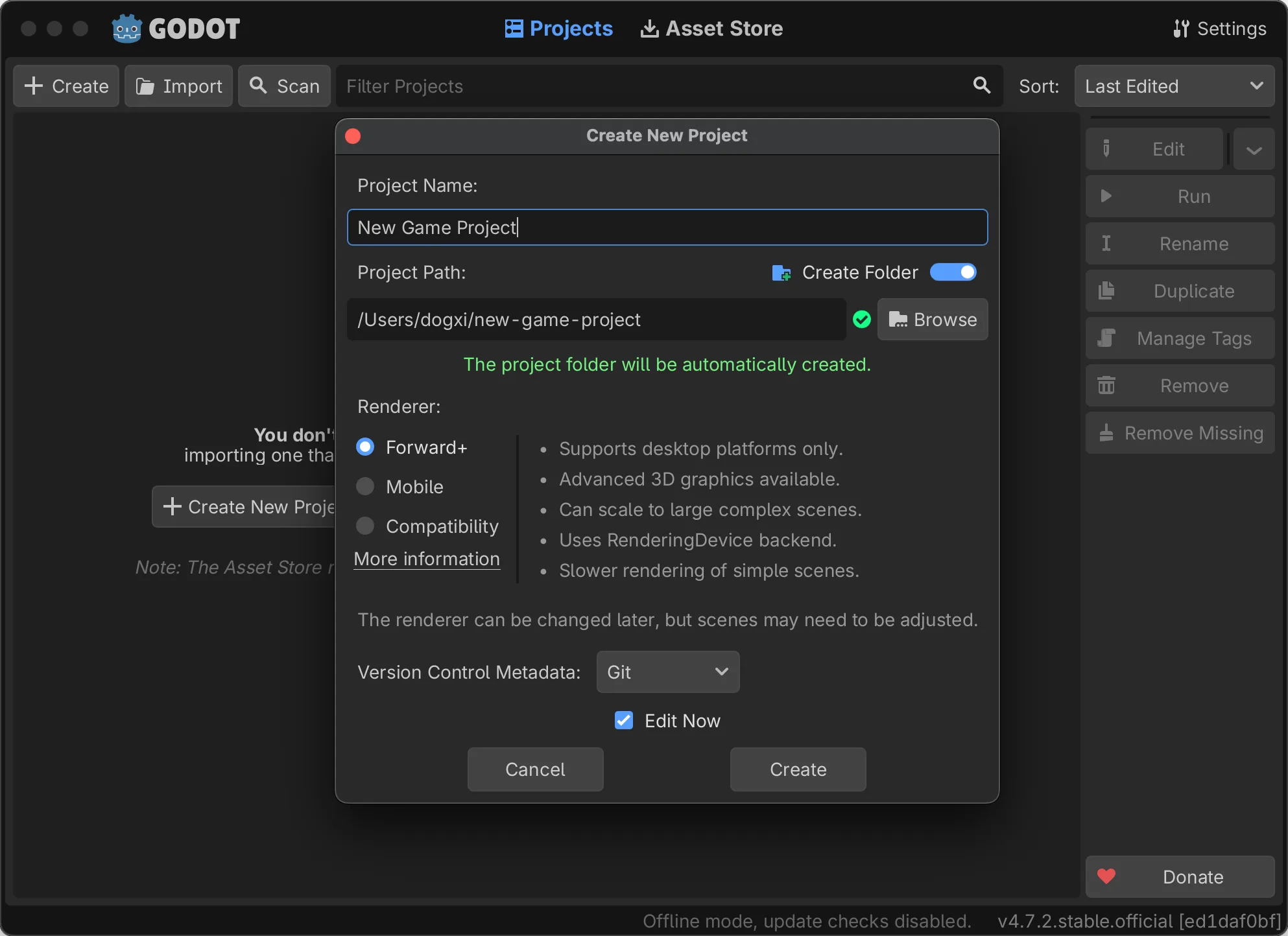Click the Godot robot logo icon

pos(126,29)
